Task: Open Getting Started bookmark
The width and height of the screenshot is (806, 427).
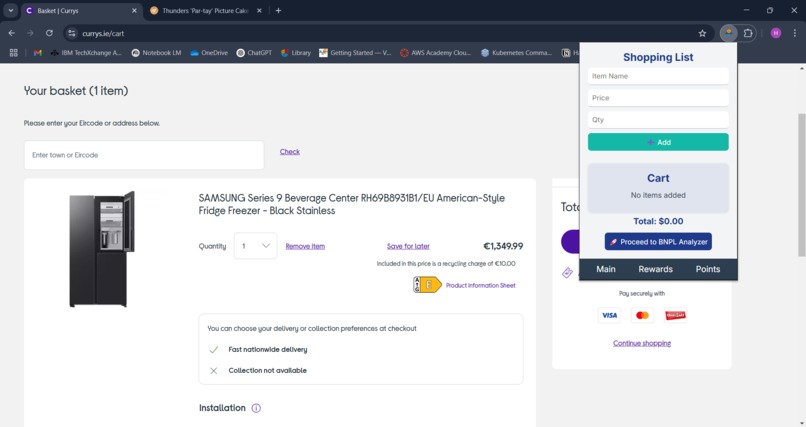Action: (x=355, y=52)
